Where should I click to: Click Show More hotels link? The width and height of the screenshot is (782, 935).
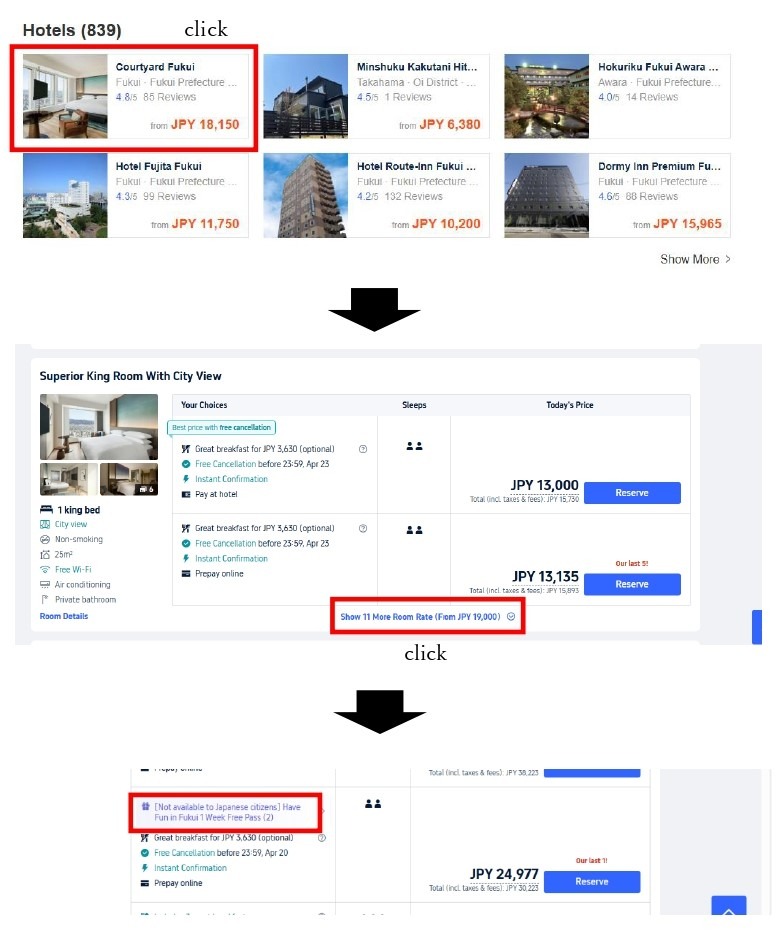click(696, 259)
